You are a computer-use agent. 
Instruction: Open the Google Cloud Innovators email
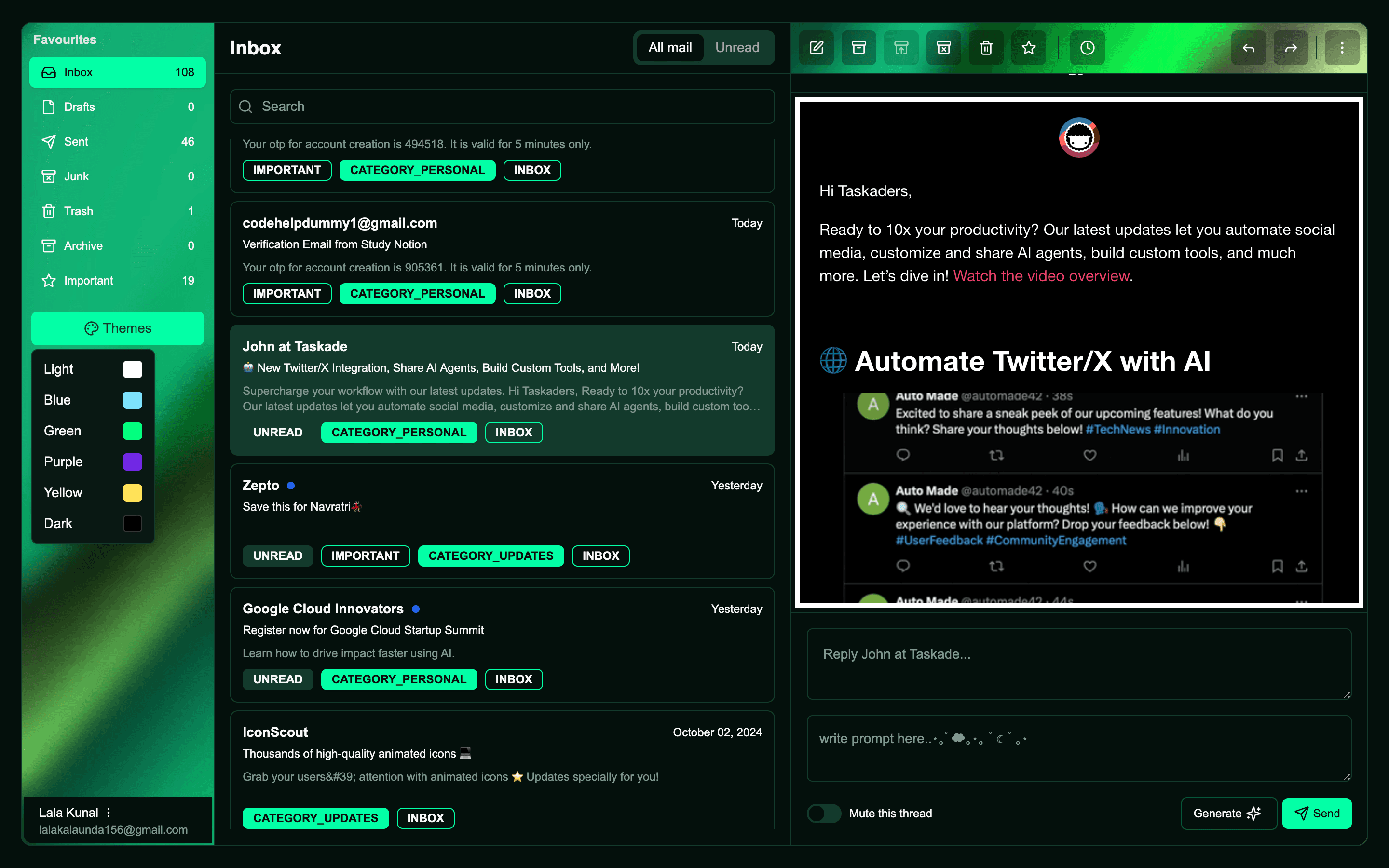(x=502, y=645)
